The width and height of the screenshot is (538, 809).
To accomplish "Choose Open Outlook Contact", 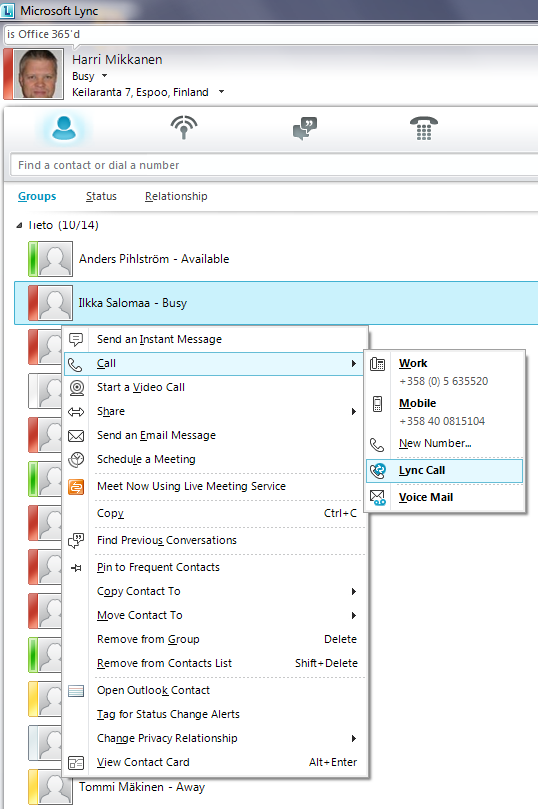I will (x=215, y=690).
